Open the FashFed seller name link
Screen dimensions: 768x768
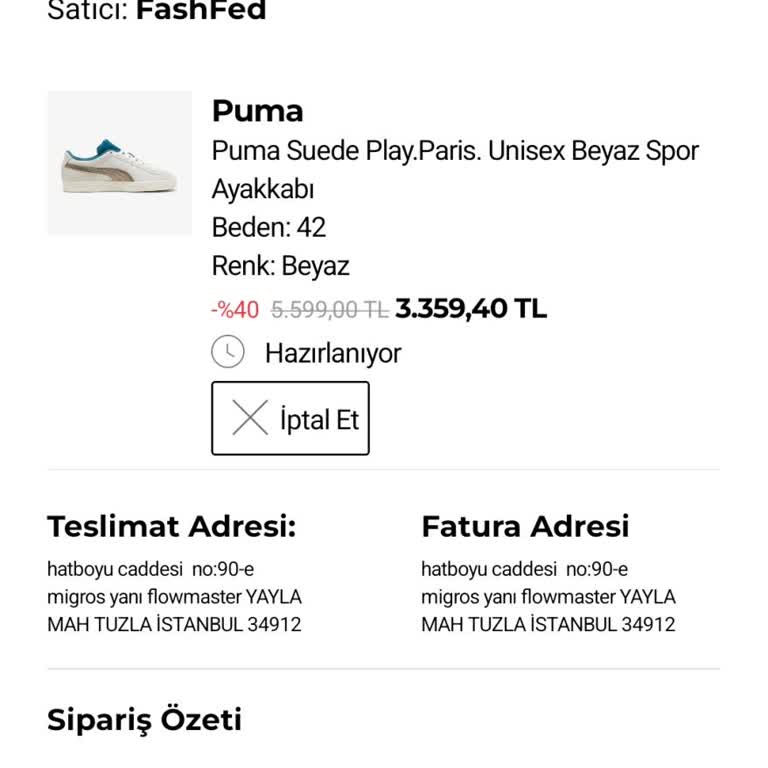pyautogui.click(x=201, y=11)
